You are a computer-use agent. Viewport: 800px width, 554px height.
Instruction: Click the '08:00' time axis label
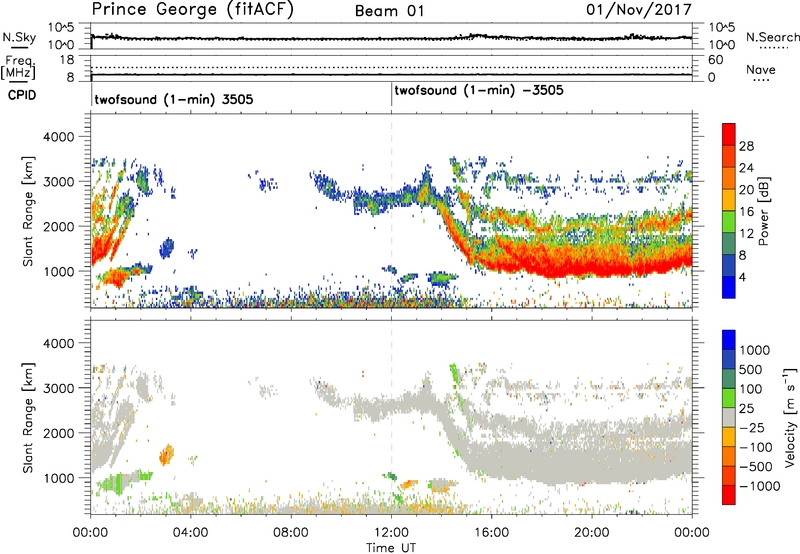click(x=291, y=533)
